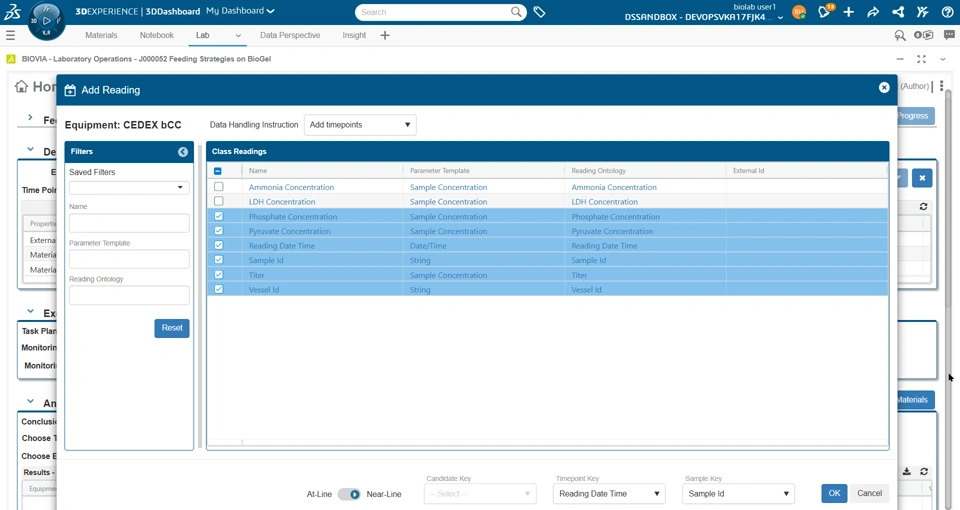
Task: Open the notifications icon with badge
Action: 825,11
